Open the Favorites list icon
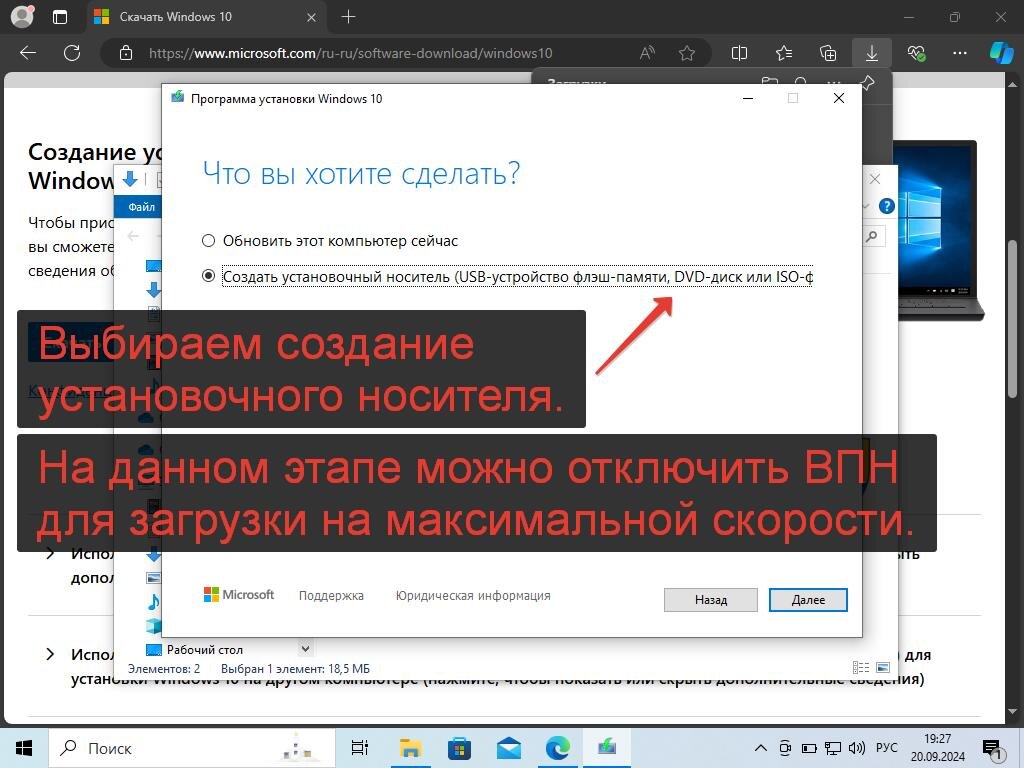This screenshot has height=768, width=1024. pyautogui.click(x=784, y=53)
